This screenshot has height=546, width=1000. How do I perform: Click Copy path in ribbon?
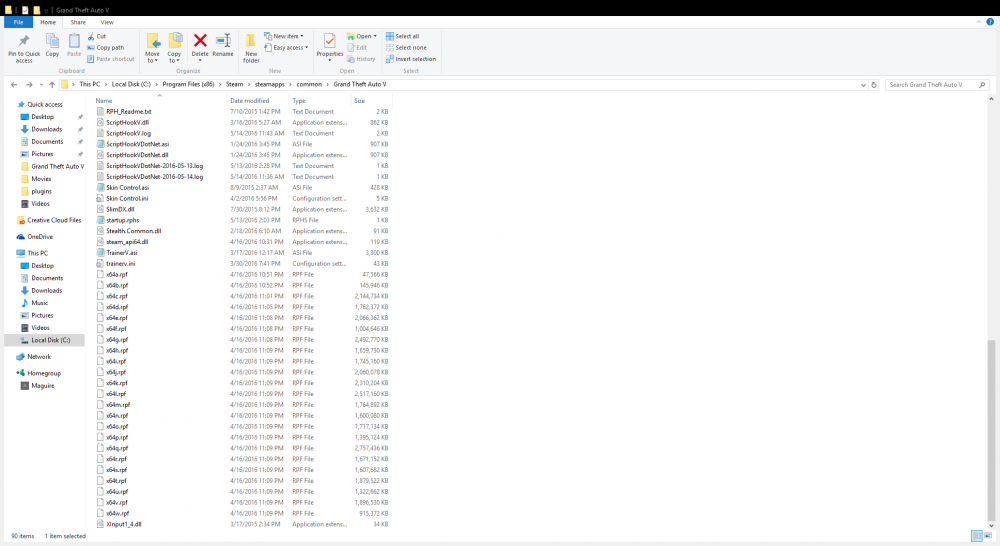tap(106, 48)
